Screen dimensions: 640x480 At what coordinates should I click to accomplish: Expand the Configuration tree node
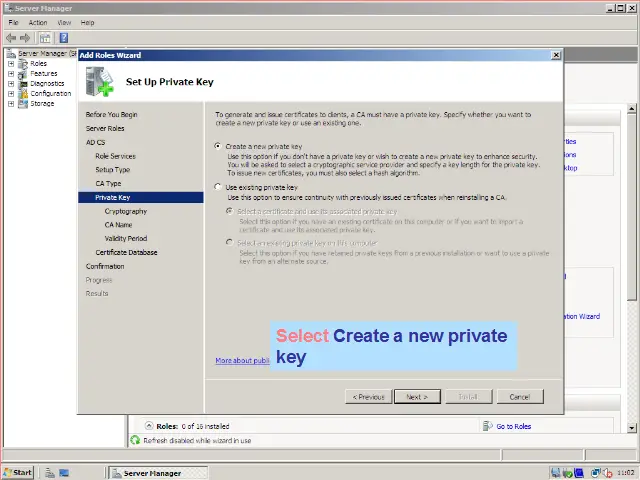(11, 93)
